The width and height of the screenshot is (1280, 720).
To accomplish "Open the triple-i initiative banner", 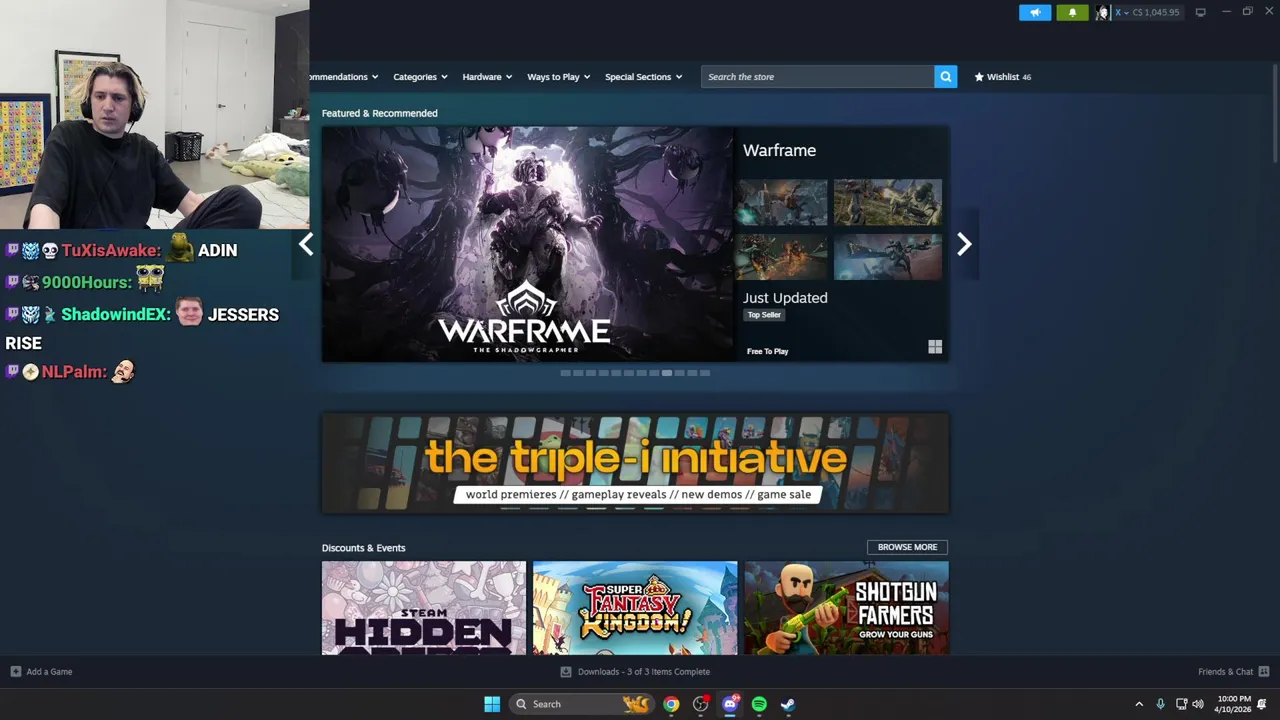I will 635,463.
